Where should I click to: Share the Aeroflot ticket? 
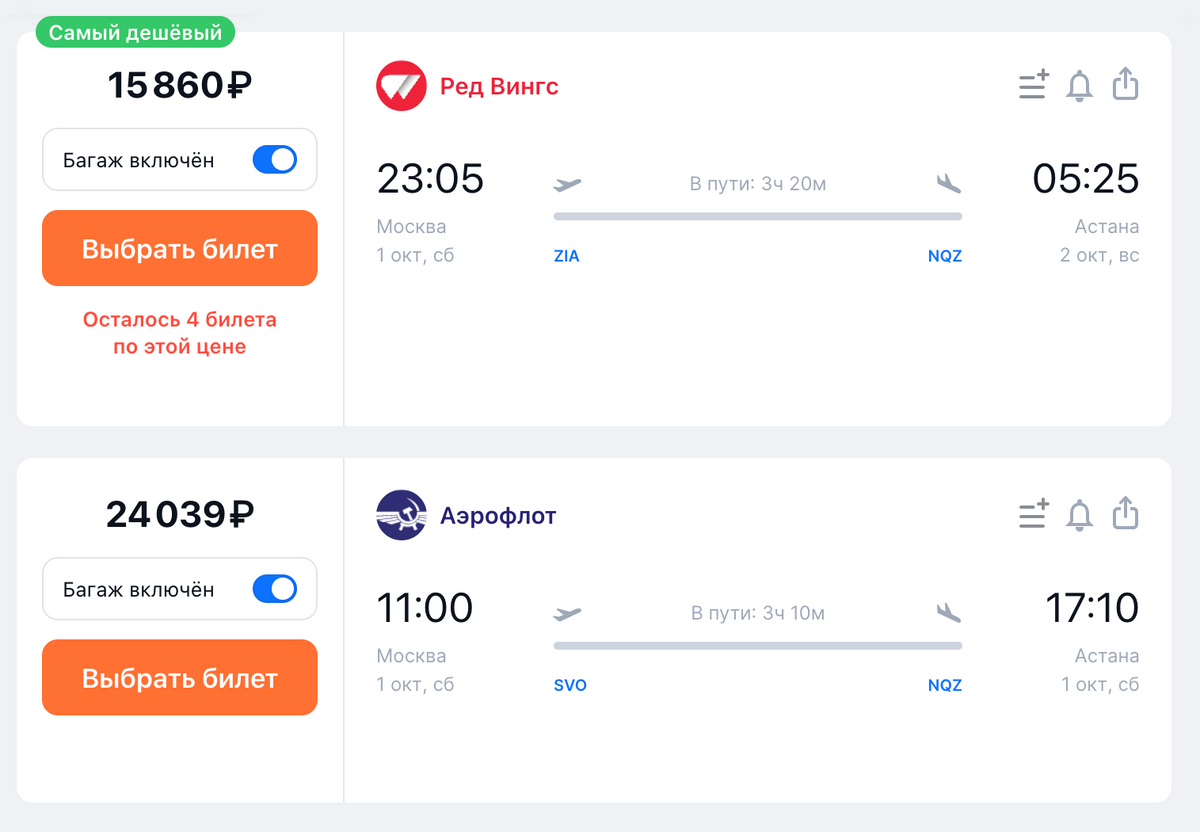[x=1126, y=513]
